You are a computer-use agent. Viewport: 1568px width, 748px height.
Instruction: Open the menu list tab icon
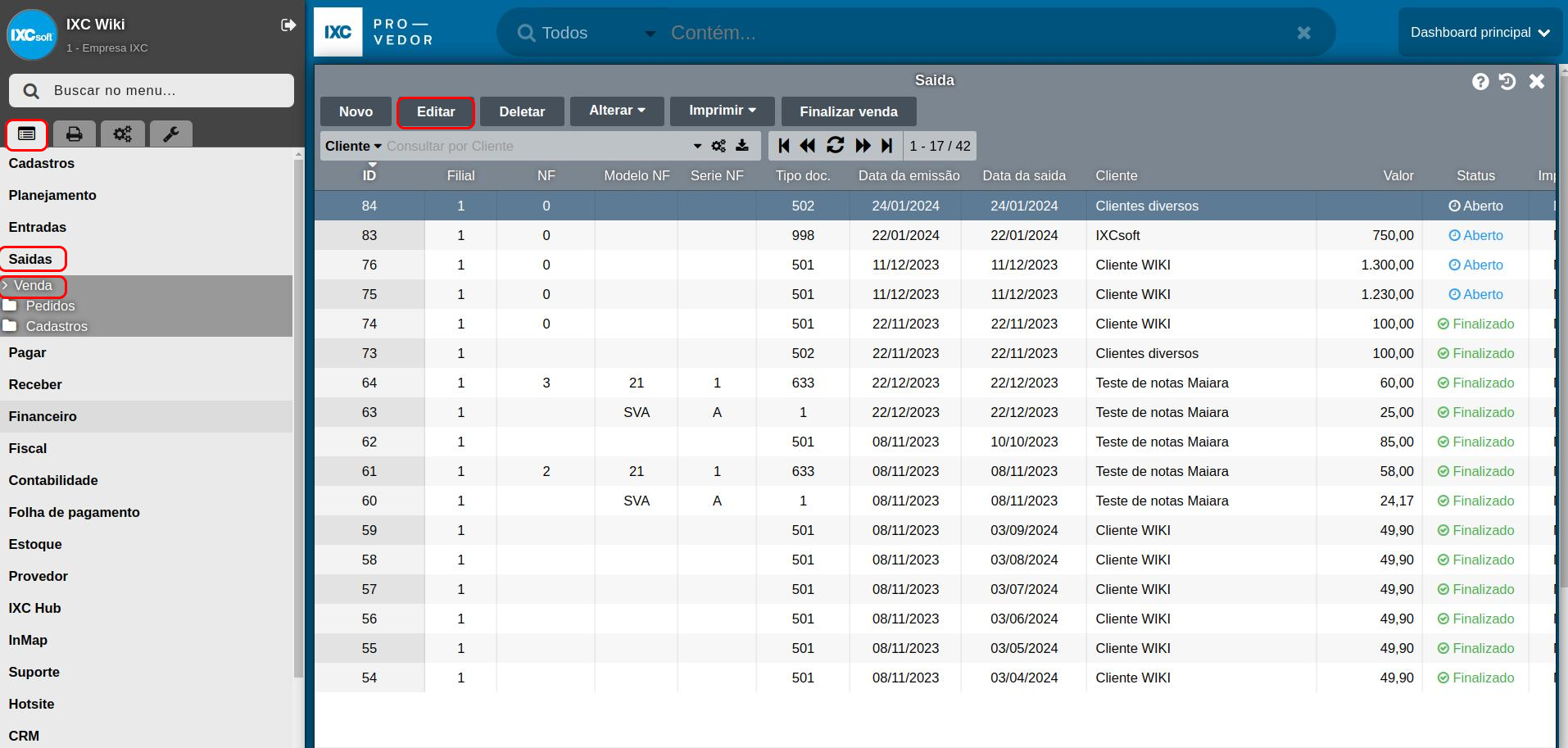(x=27, y=134)
